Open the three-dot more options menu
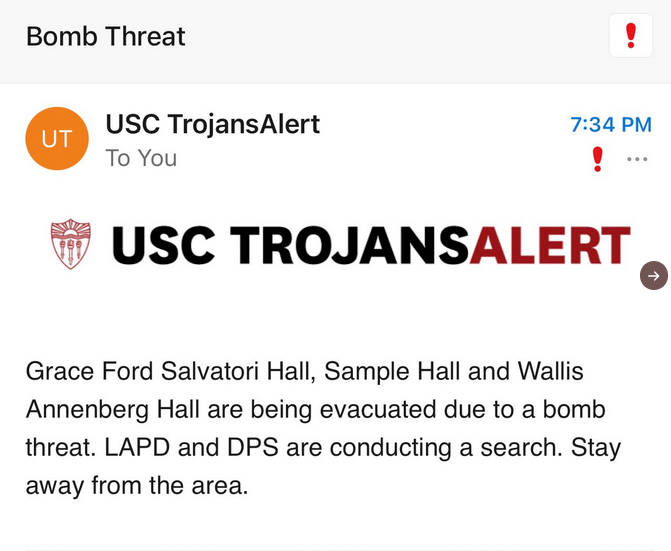 click(x=637, y=159)
